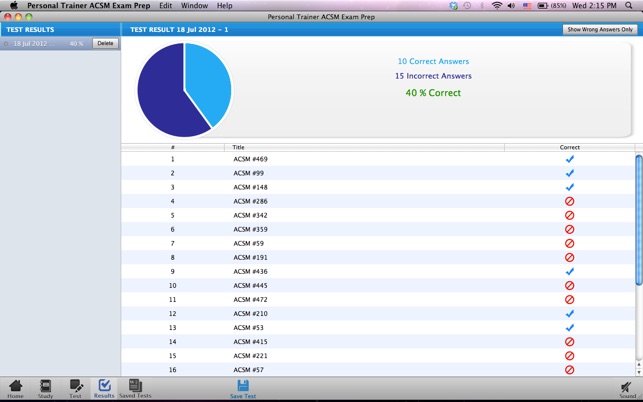Click the Save Test disk icon
This screenshot has height=402, width=643.
(x=243, y=387)
